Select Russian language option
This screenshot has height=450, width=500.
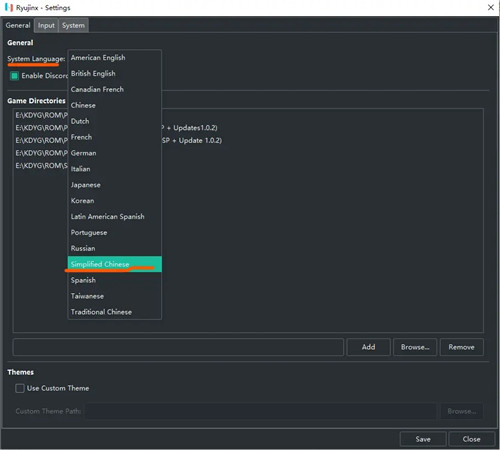pyautogui.click(x=115, y=248)
